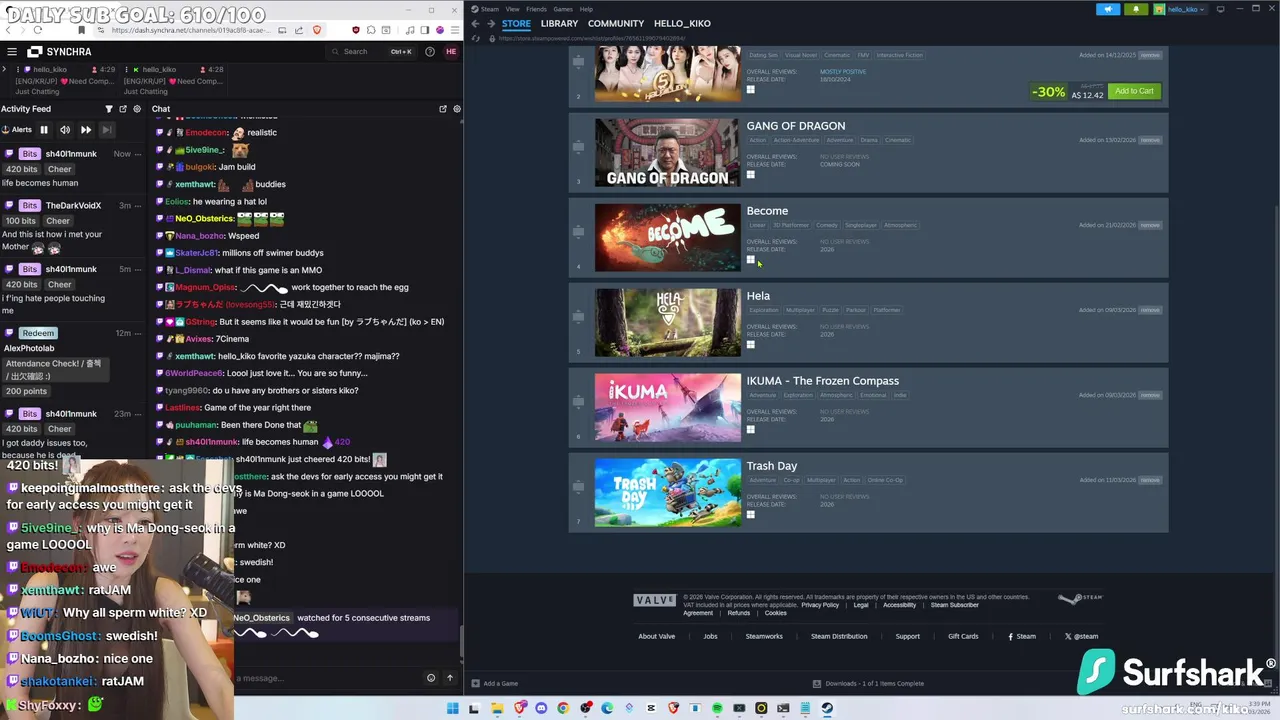Open the browser extensions puzzle icon
The image size is (1280, 720).
(370, 30)
